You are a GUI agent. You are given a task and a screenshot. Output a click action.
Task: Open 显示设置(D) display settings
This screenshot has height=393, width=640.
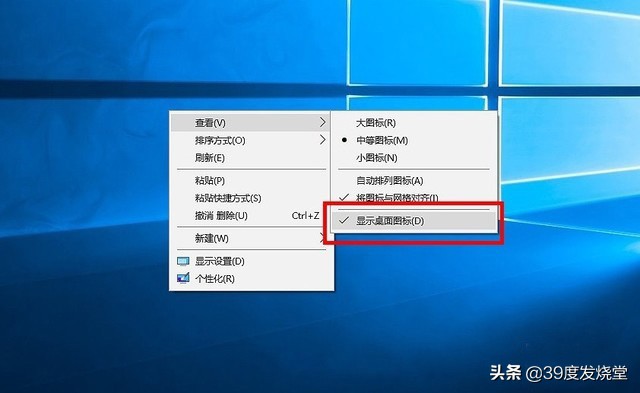click(250, 261)
